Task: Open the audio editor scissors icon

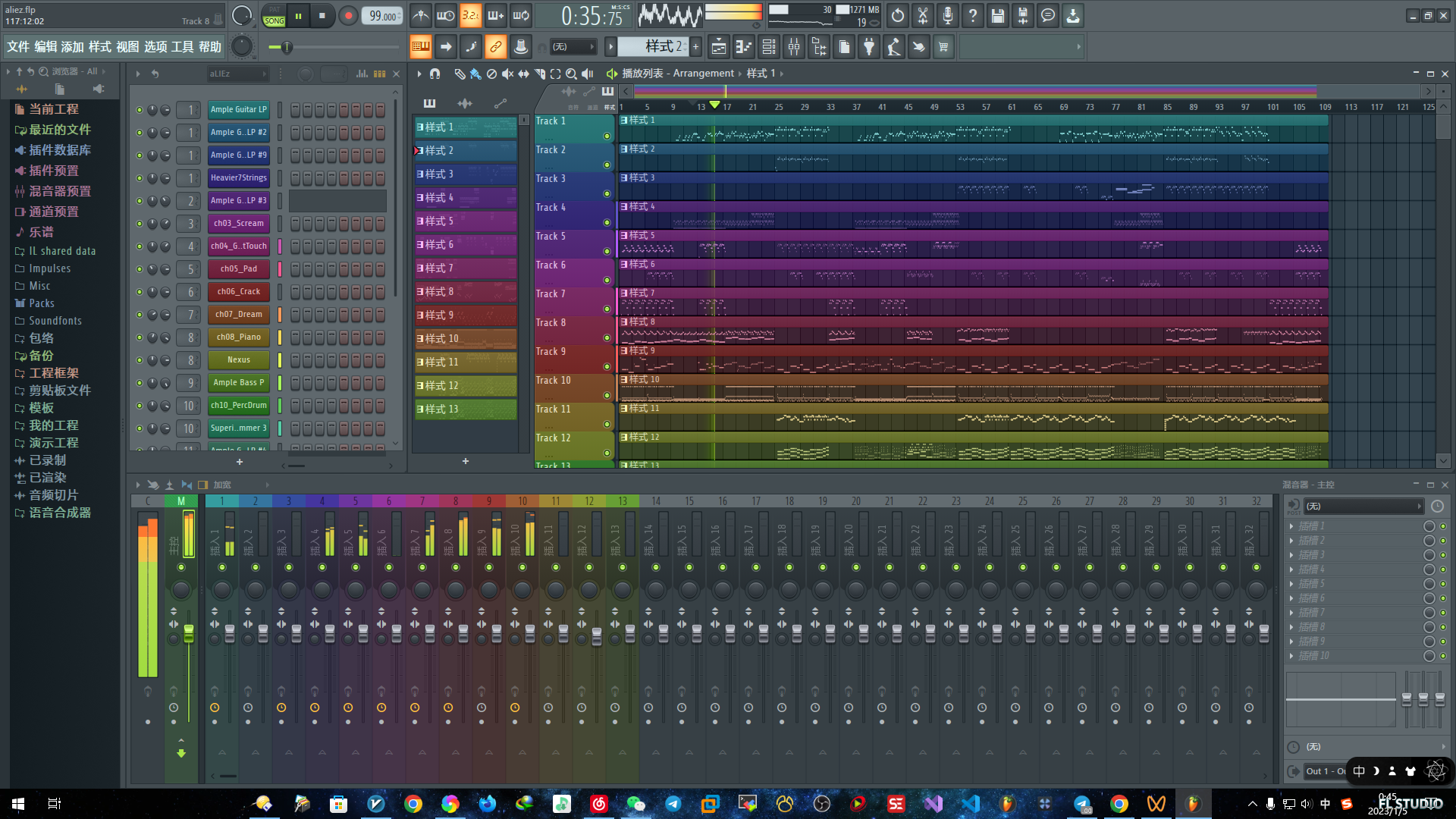Action: (923, 16)
